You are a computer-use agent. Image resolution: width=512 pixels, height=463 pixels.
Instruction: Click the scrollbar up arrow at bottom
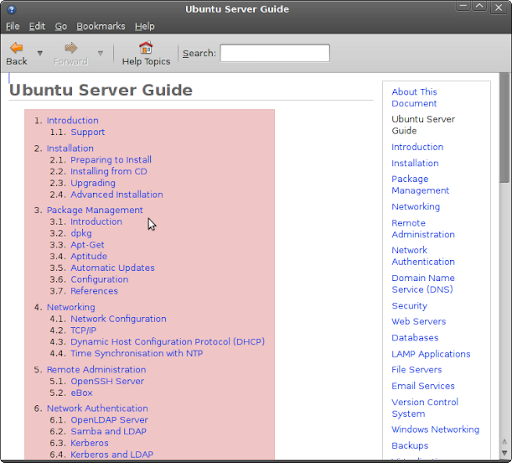504,442
